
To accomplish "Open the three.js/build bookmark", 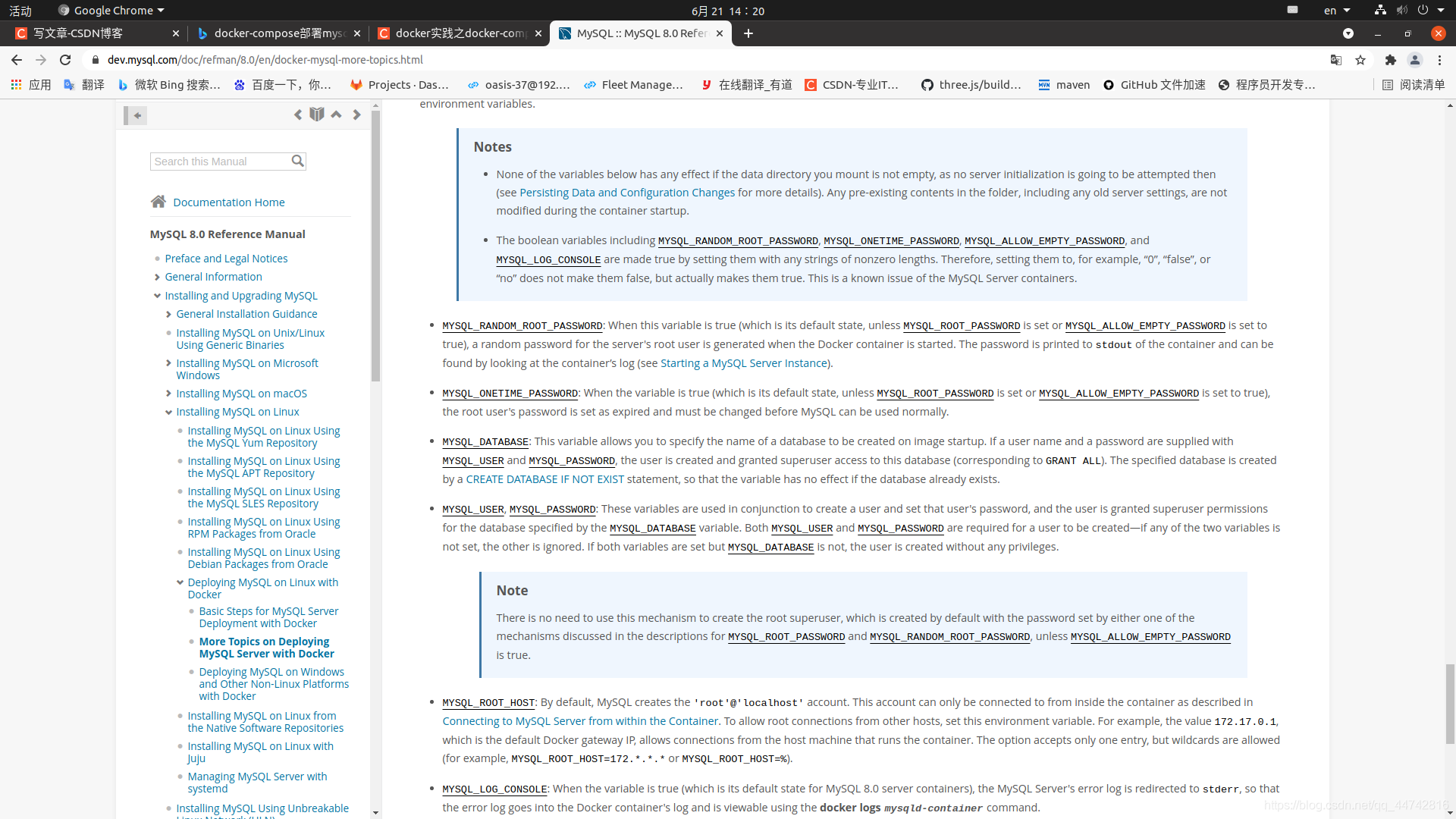I will click(x=971, y=85).
